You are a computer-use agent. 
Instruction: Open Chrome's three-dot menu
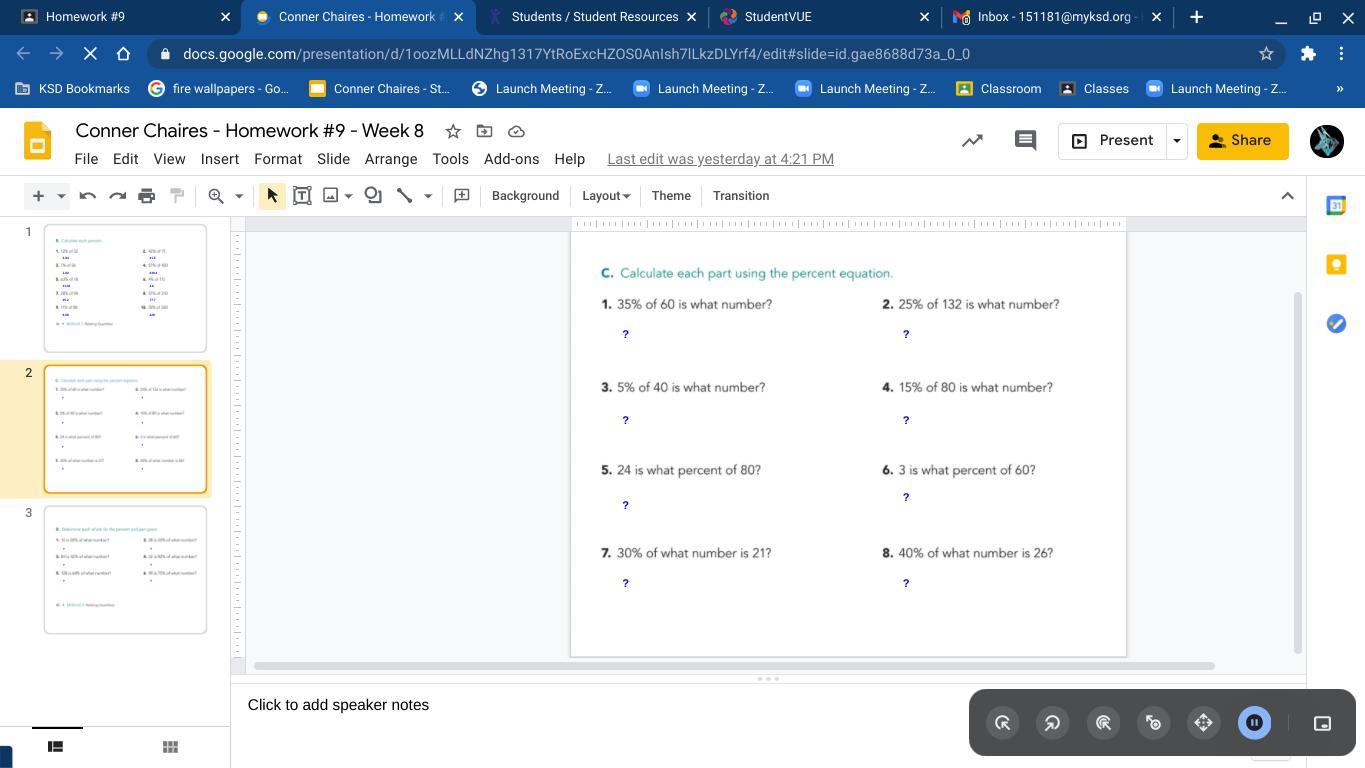click(x=1341, y=54)
